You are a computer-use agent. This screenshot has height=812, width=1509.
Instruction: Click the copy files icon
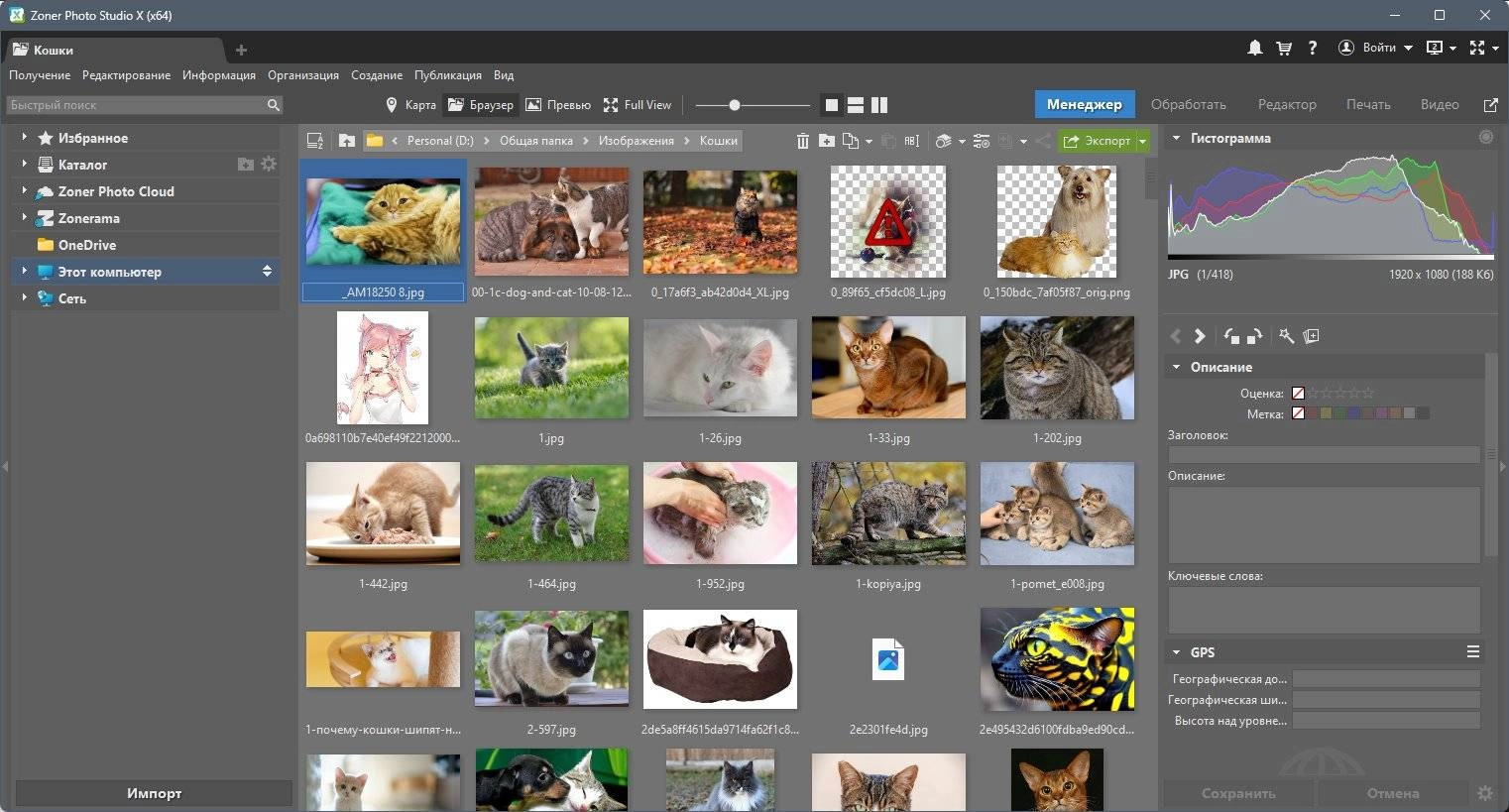[x=851, y=141]
